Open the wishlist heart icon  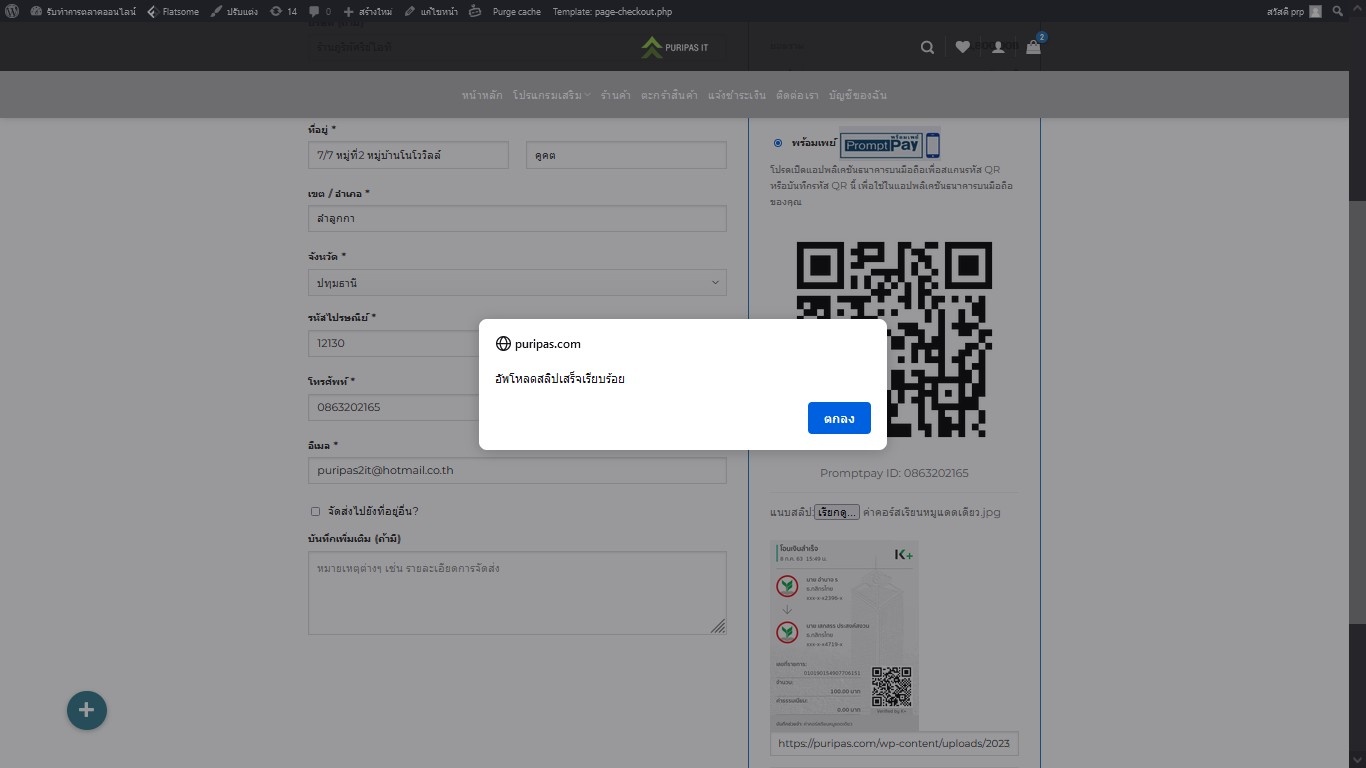[962, 46]
